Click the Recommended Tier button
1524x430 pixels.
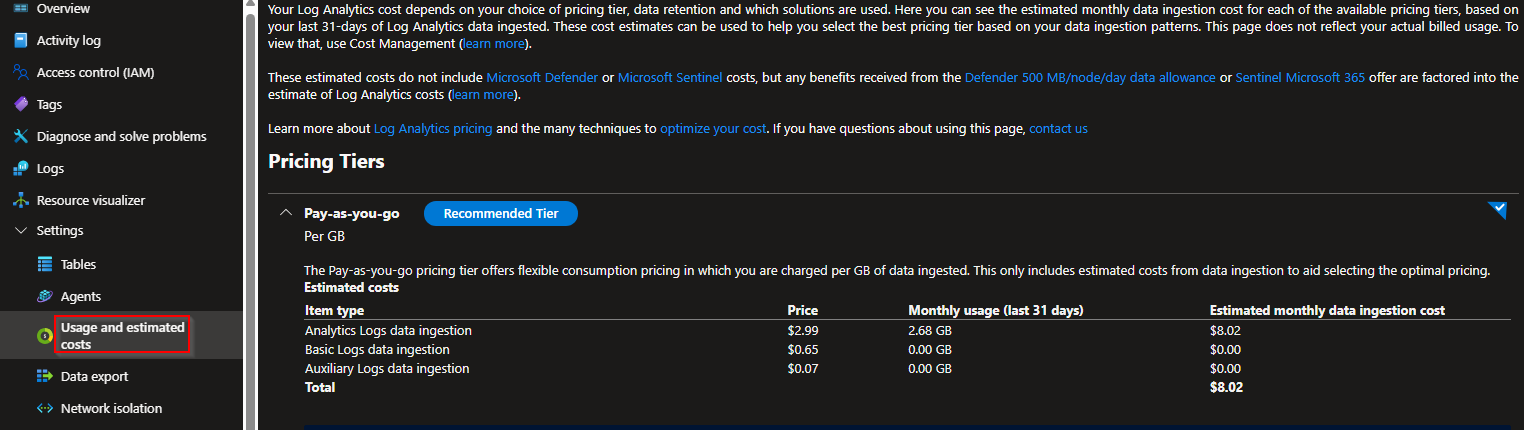tap(501, 213)
